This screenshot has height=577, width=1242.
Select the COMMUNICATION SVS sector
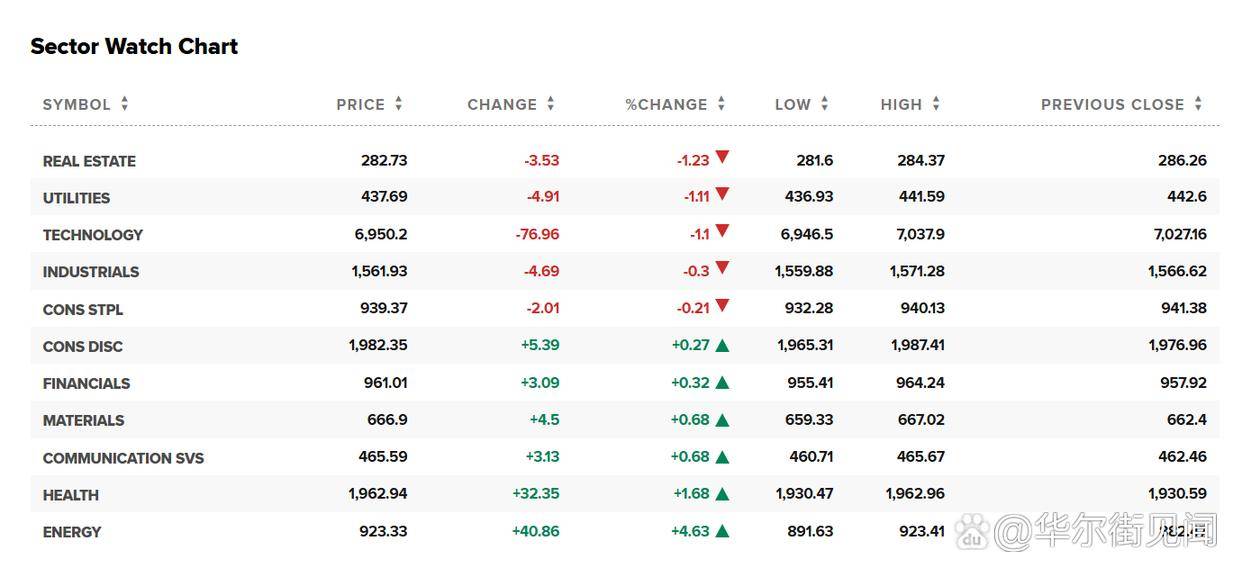click(x=123, y=458)
